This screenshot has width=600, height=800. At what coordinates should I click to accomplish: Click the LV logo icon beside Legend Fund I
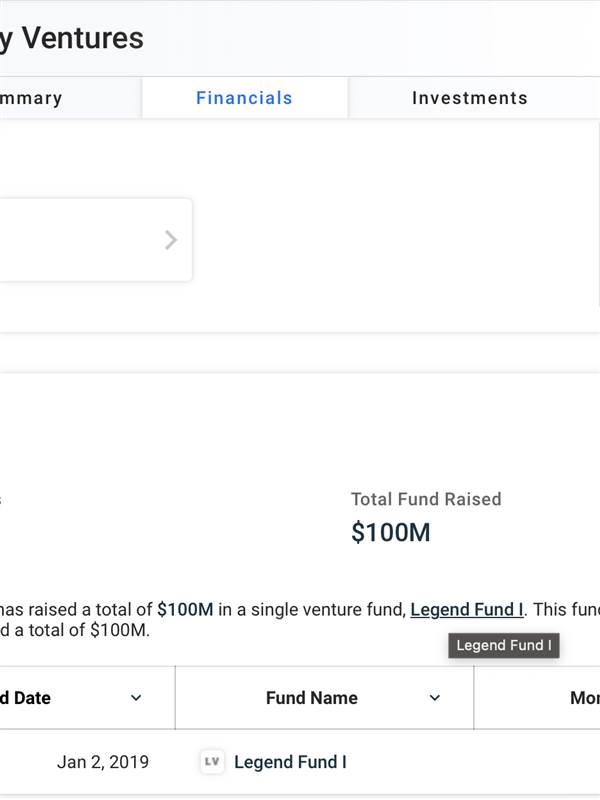[x=212, y=762]
